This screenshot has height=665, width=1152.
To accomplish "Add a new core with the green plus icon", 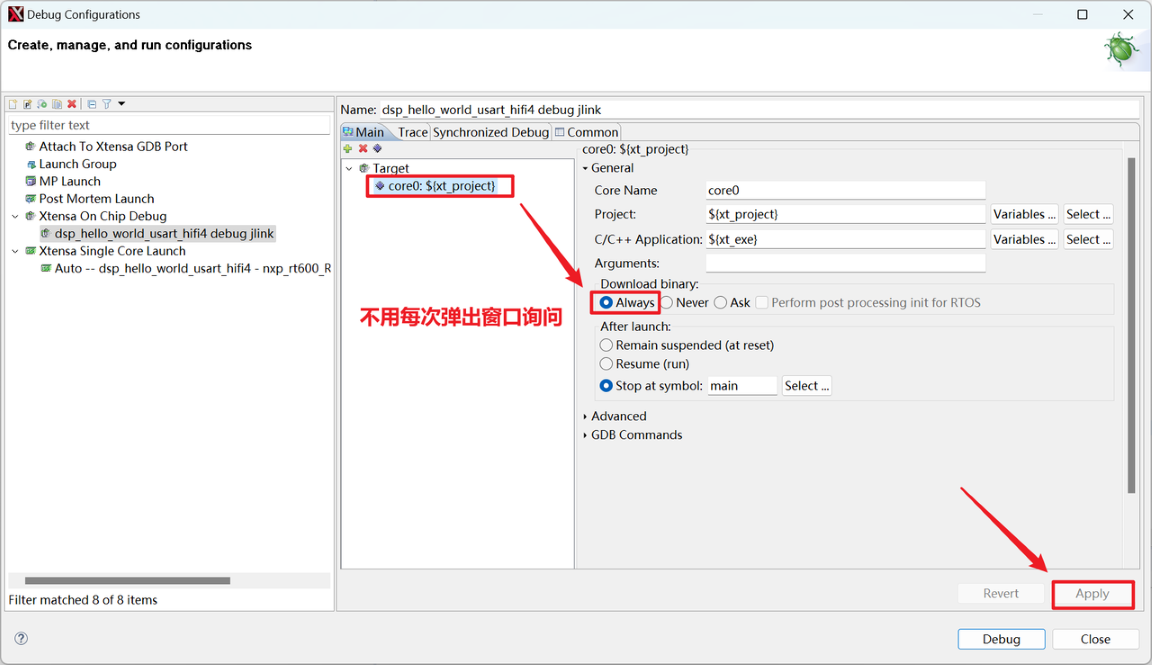I will point(347,148).
